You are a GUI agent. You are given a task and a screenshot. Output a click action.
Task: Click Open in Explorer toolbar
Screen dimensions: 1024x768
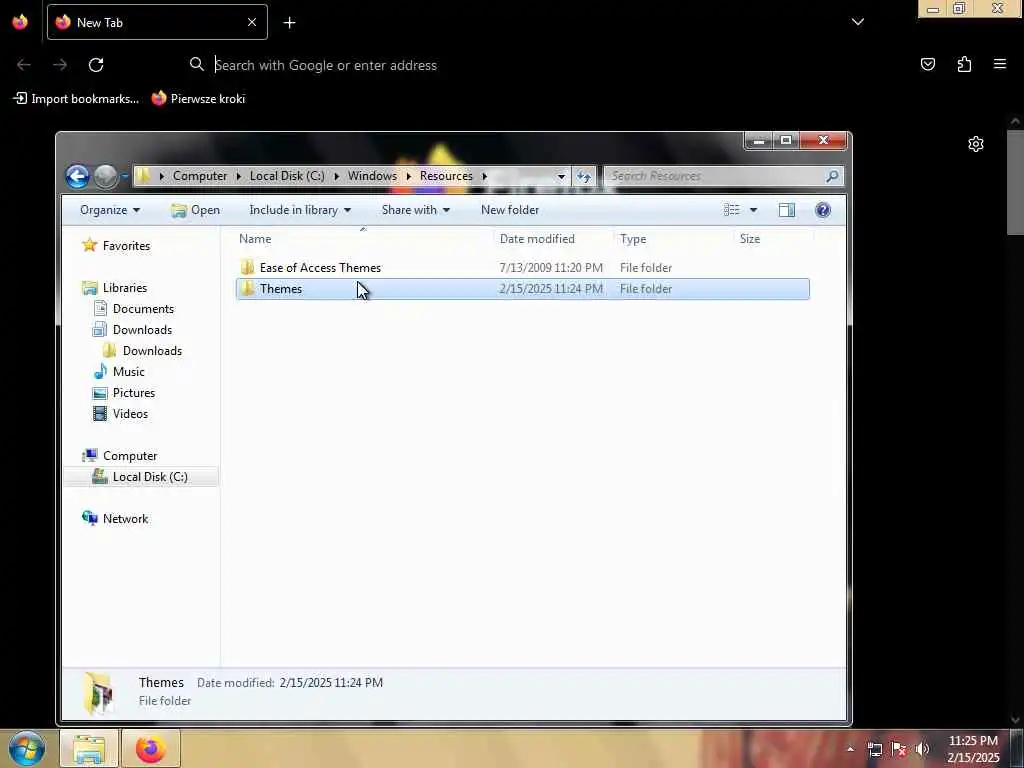pos(195,210)
